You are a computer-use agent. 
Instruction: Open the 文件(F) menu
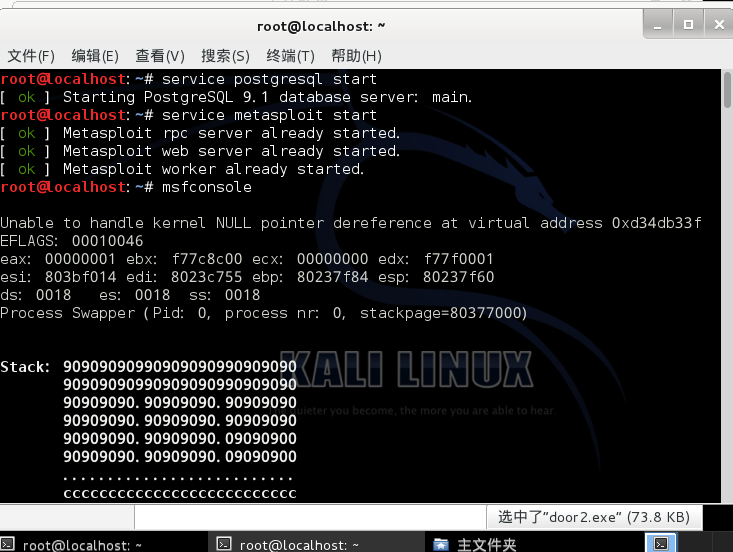31,56
